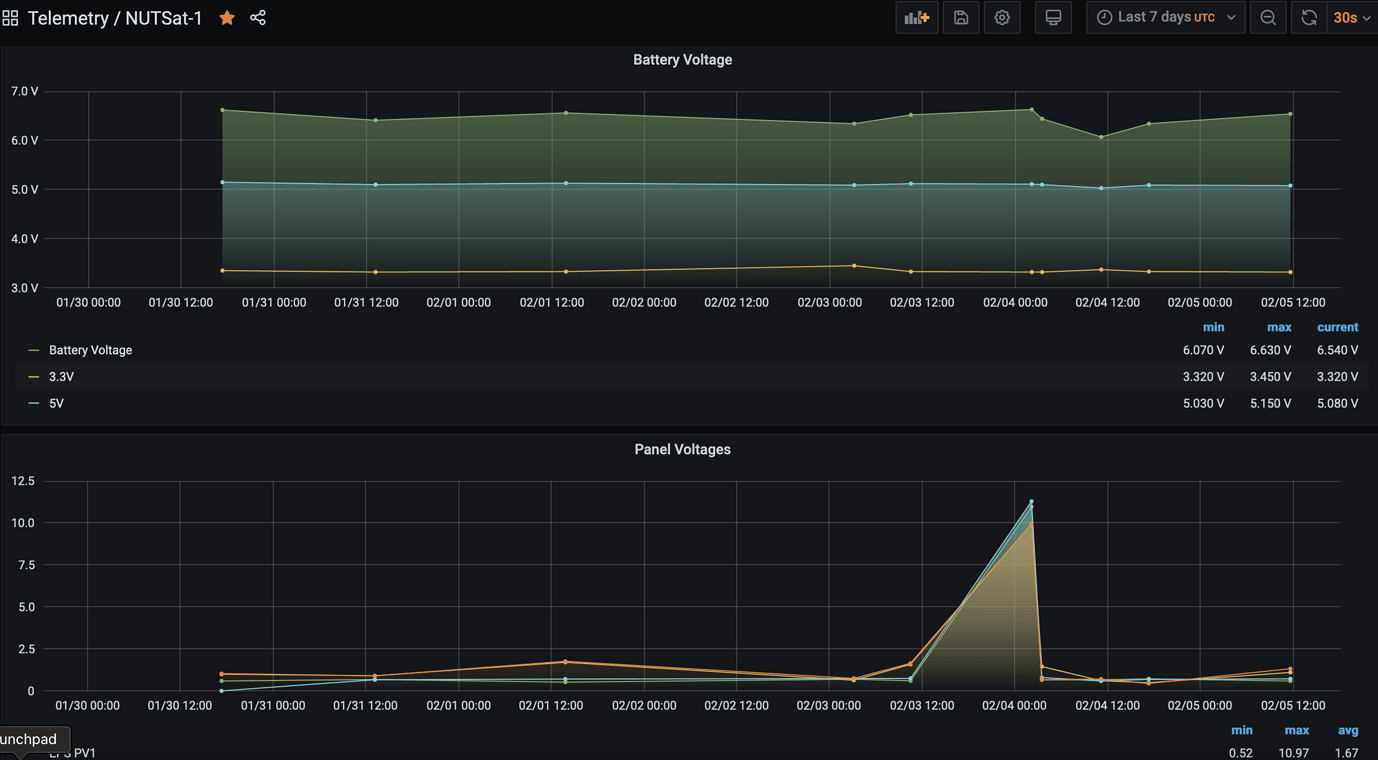Click the share dashboard icon
Viewport: 1378px width, 760px height.
coord(258,18)
